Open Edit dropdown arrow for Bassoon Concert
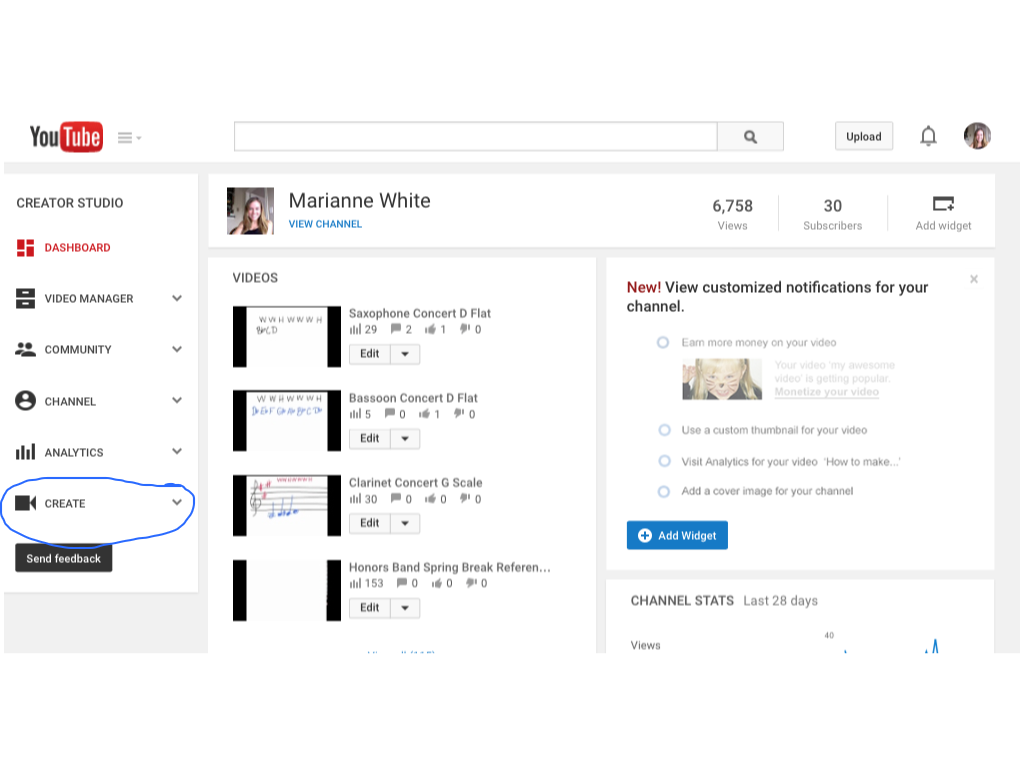 click(x=405, y=439)
